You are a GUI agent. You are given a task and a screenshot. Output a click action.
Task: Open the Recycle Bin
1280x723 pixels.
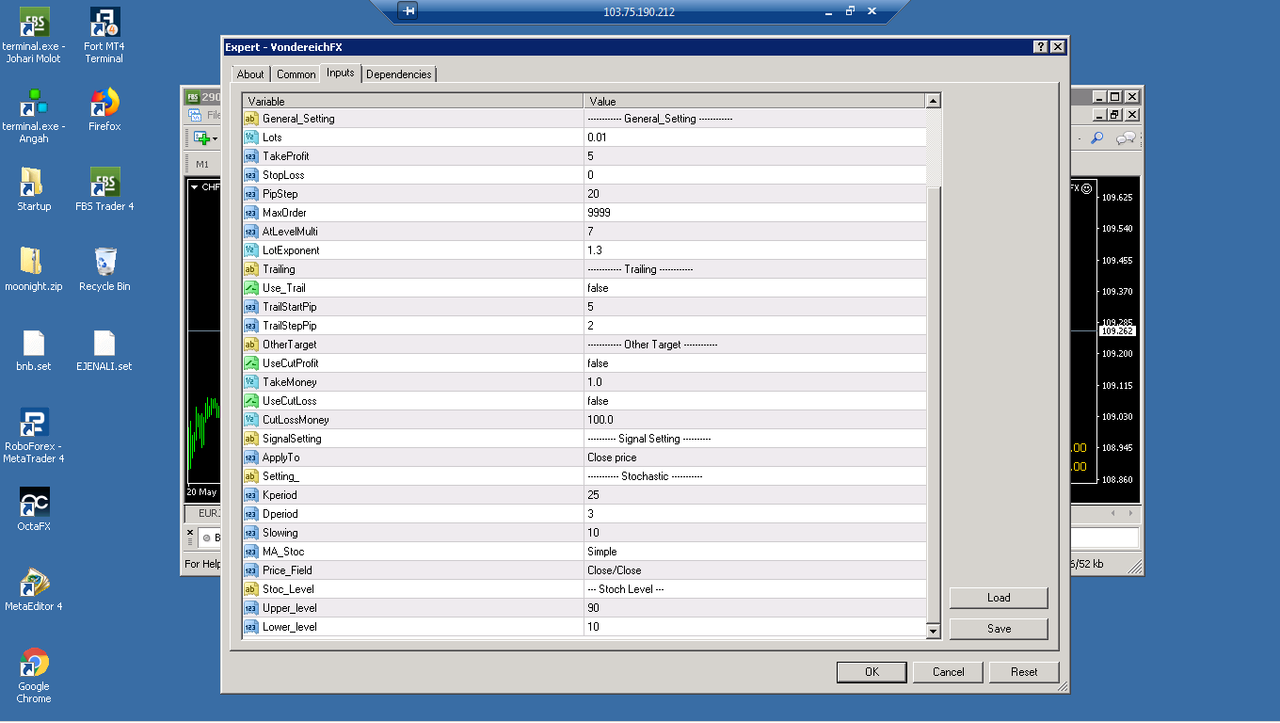click(104, 270)
